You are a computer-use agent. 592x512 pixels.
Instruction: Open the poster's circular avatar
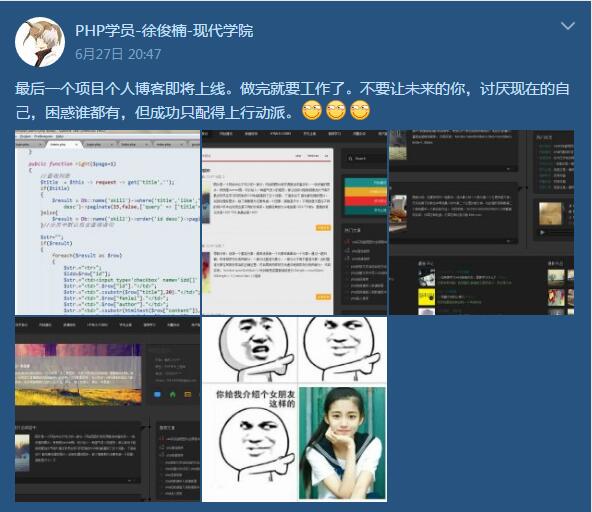click(x=40, y=42)
